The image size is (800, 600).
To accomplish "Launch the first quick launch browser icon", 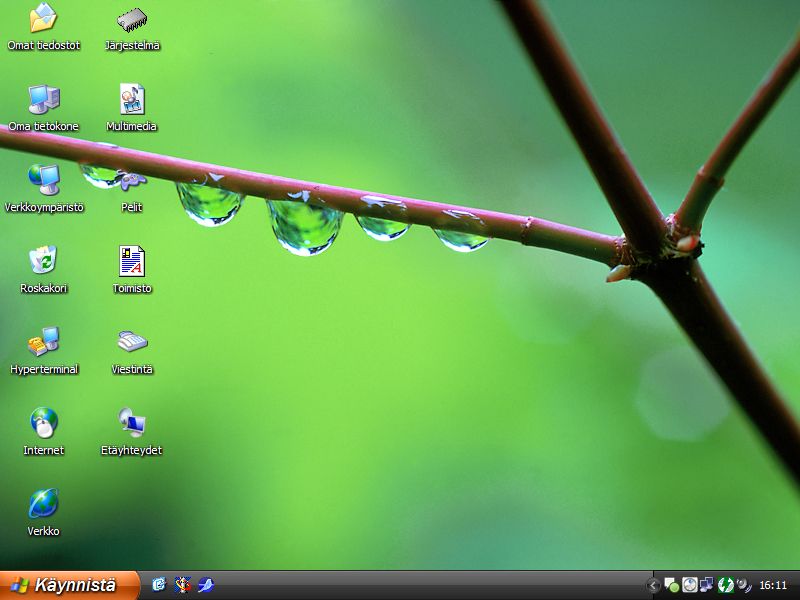I will point(159,585).
